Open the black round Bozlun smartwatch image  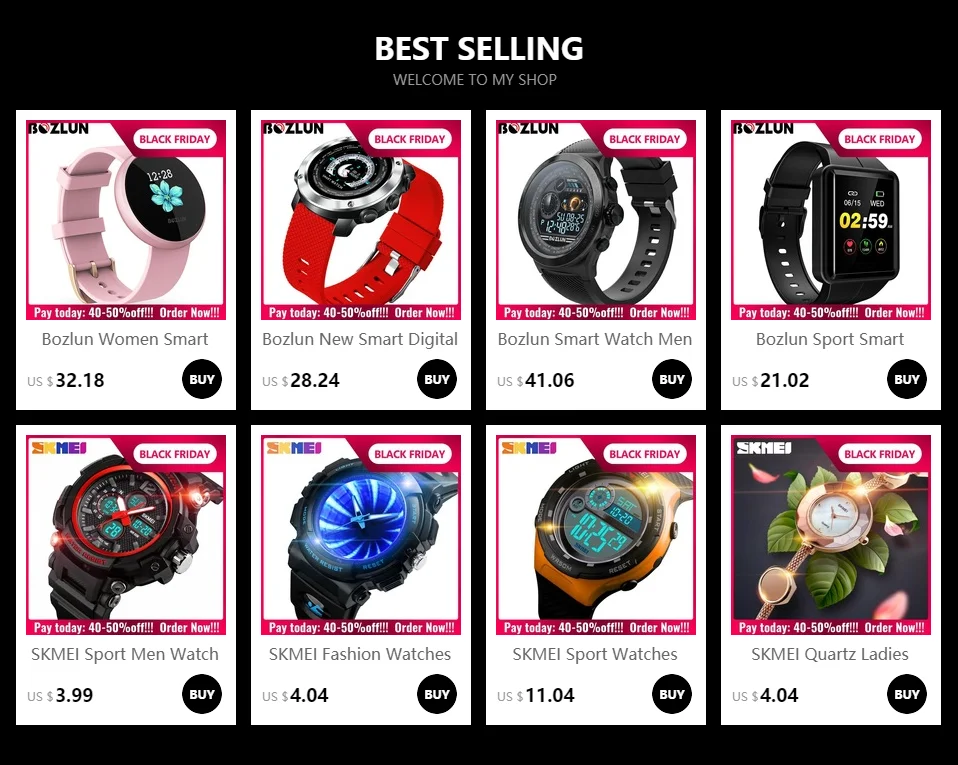(596, 220)
